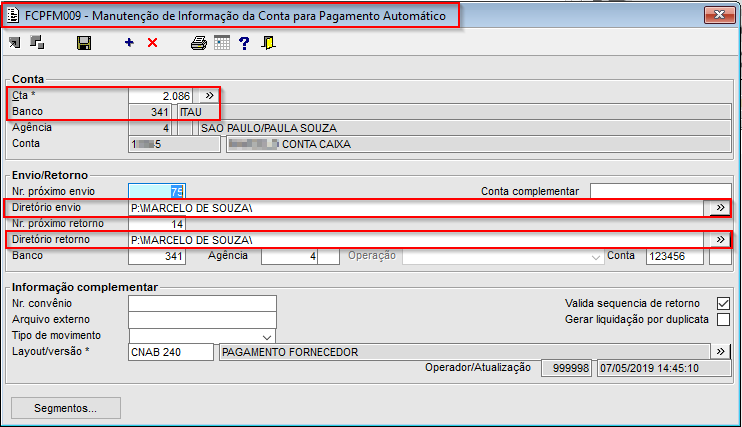Expand the Tipo de movimento dropdown
Viewport: 742px width, 427px height.
click(267, 337)
